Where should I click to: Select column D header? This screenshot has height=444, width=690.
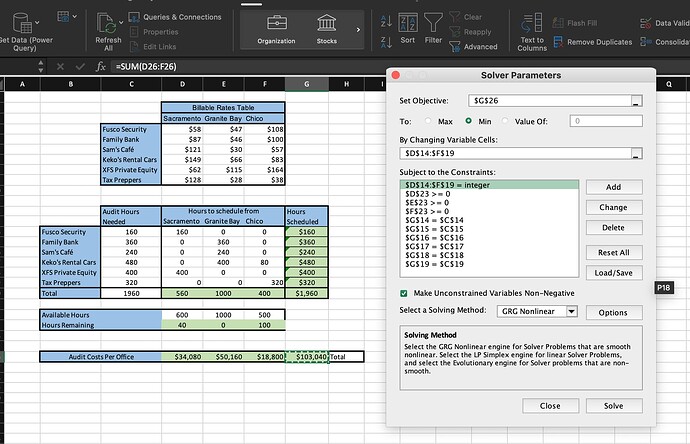pos(182,84)
